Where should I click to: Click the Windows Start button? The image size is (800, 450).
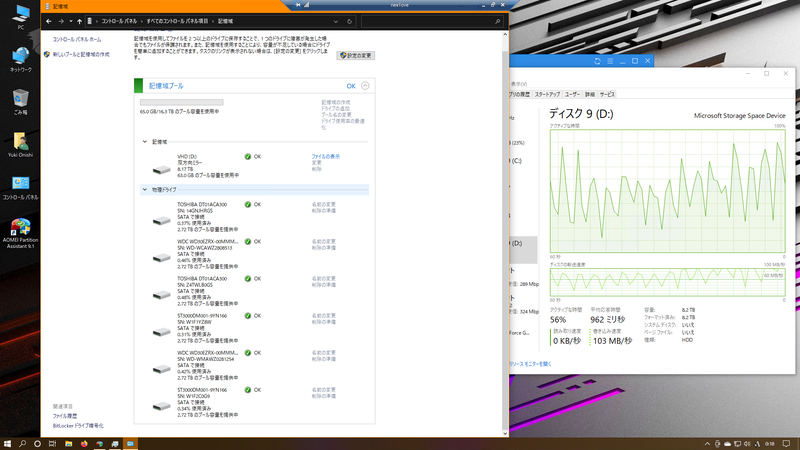9,442
